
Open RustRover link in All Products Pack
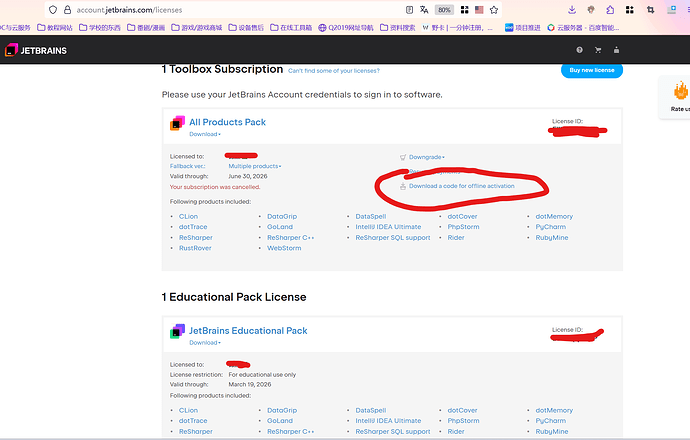(195, 248)
